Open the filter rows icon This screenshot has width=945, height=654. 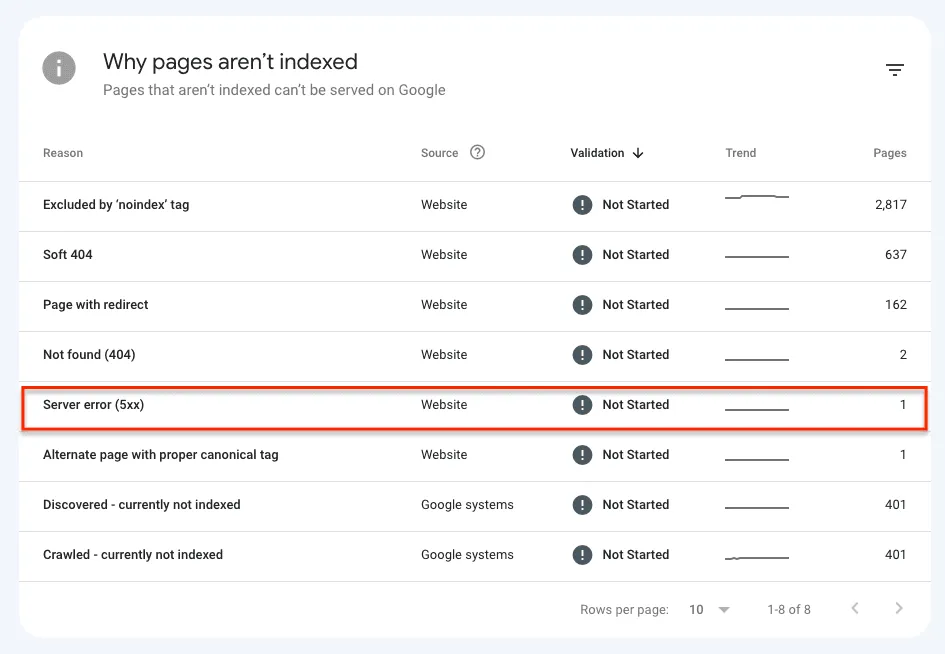tap(894, 70)
